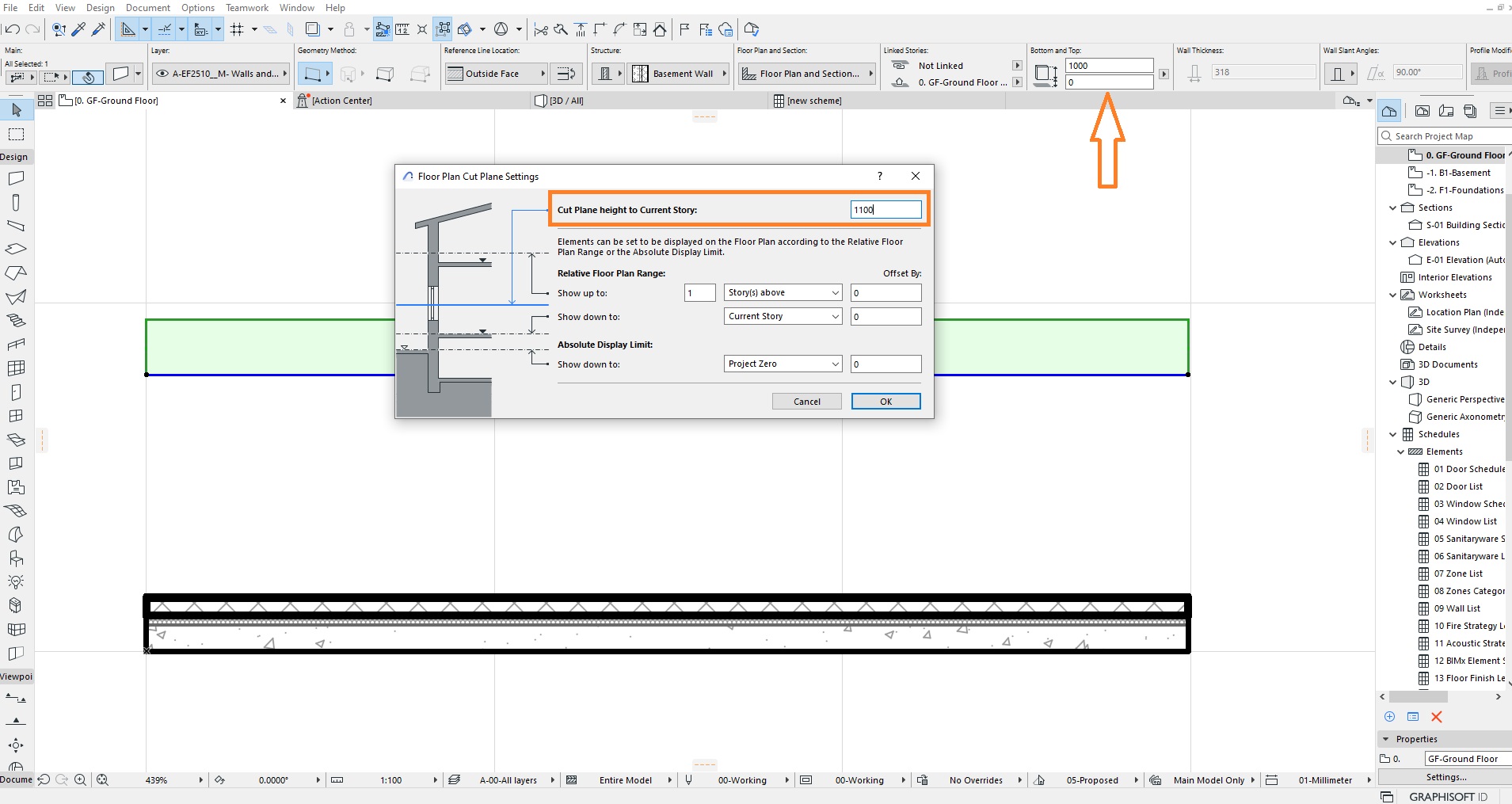Activate the Window tool in the toolbox
The height and width of the screenshot is (804, 1512).
coord(16,416)
